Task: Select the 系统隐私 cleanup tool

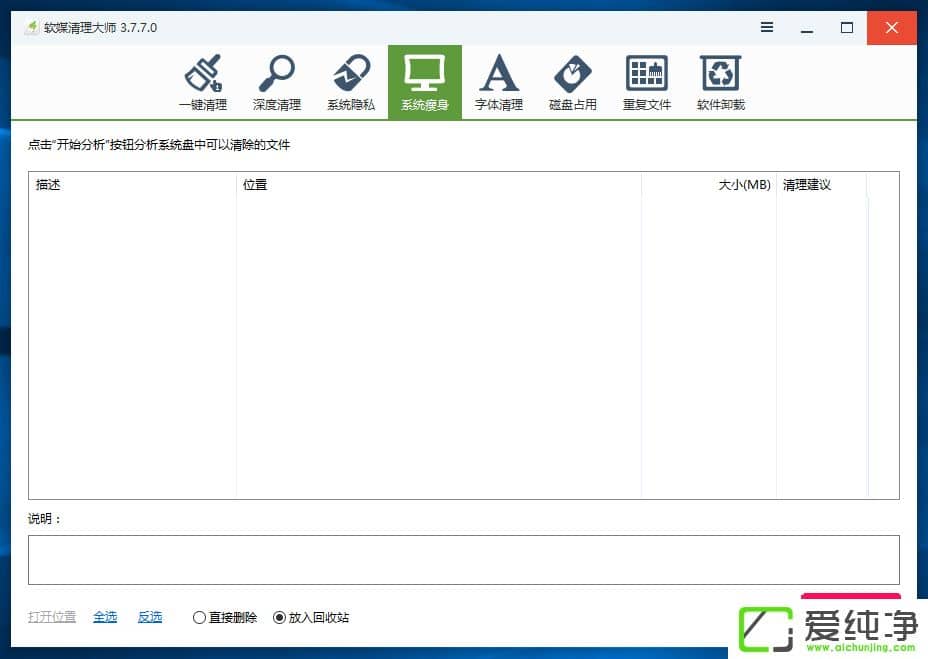Action: click(x=351, y=82)
